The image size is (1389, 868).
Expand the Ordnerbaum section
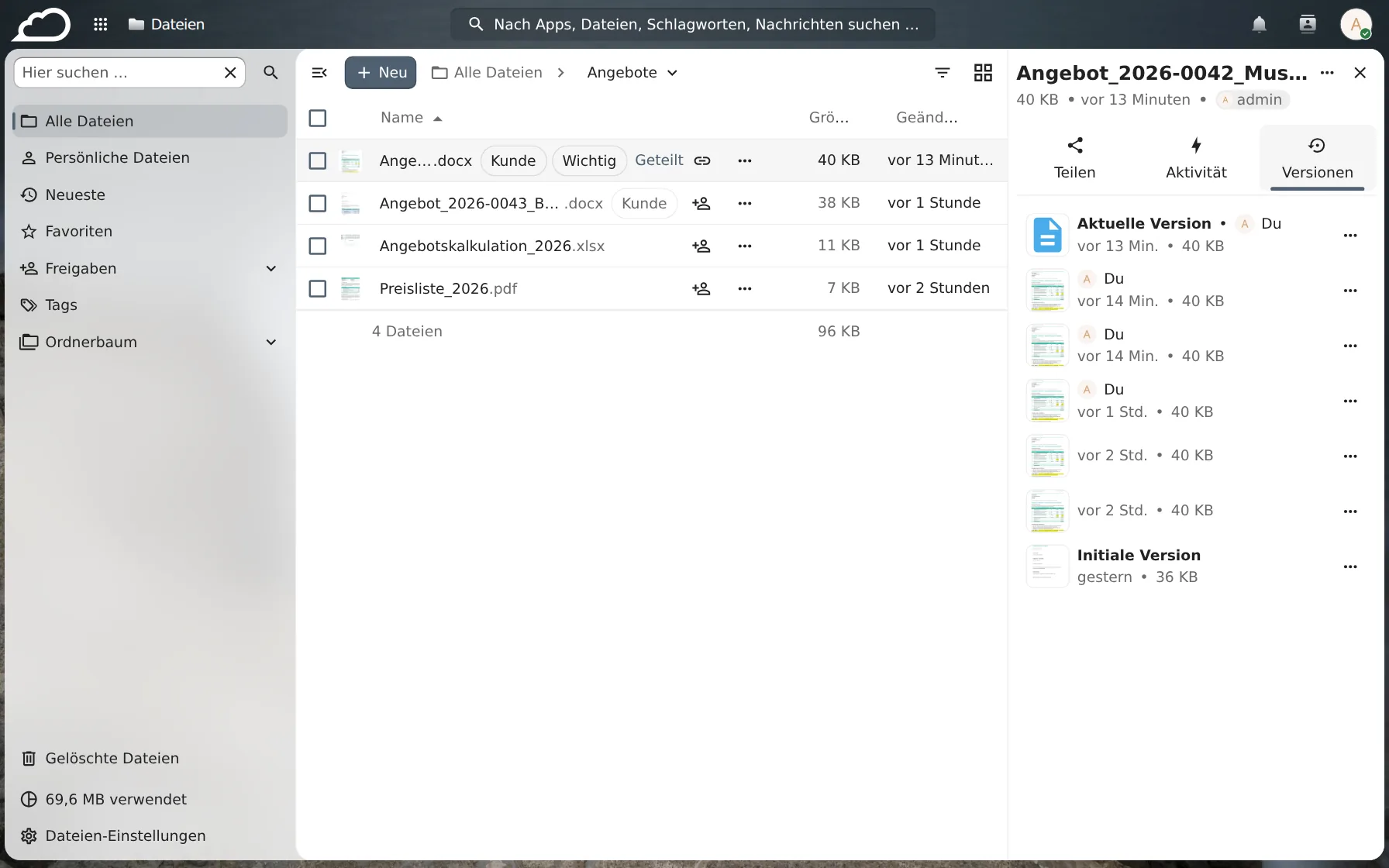(271, 342)
